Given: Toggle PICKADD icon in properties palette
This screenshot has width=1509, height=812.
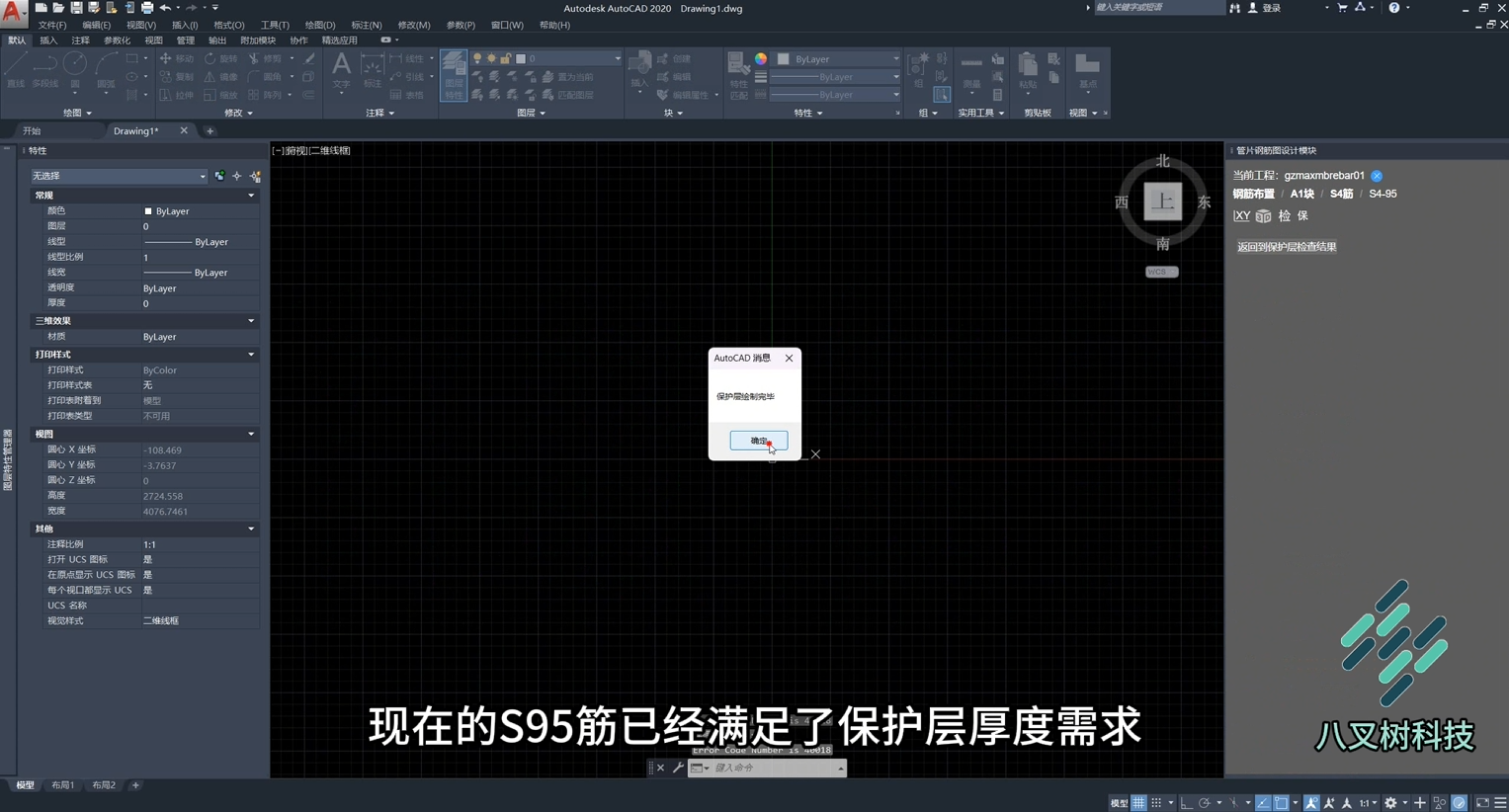Looking at the screenshot, I should [x=219, y=176].
